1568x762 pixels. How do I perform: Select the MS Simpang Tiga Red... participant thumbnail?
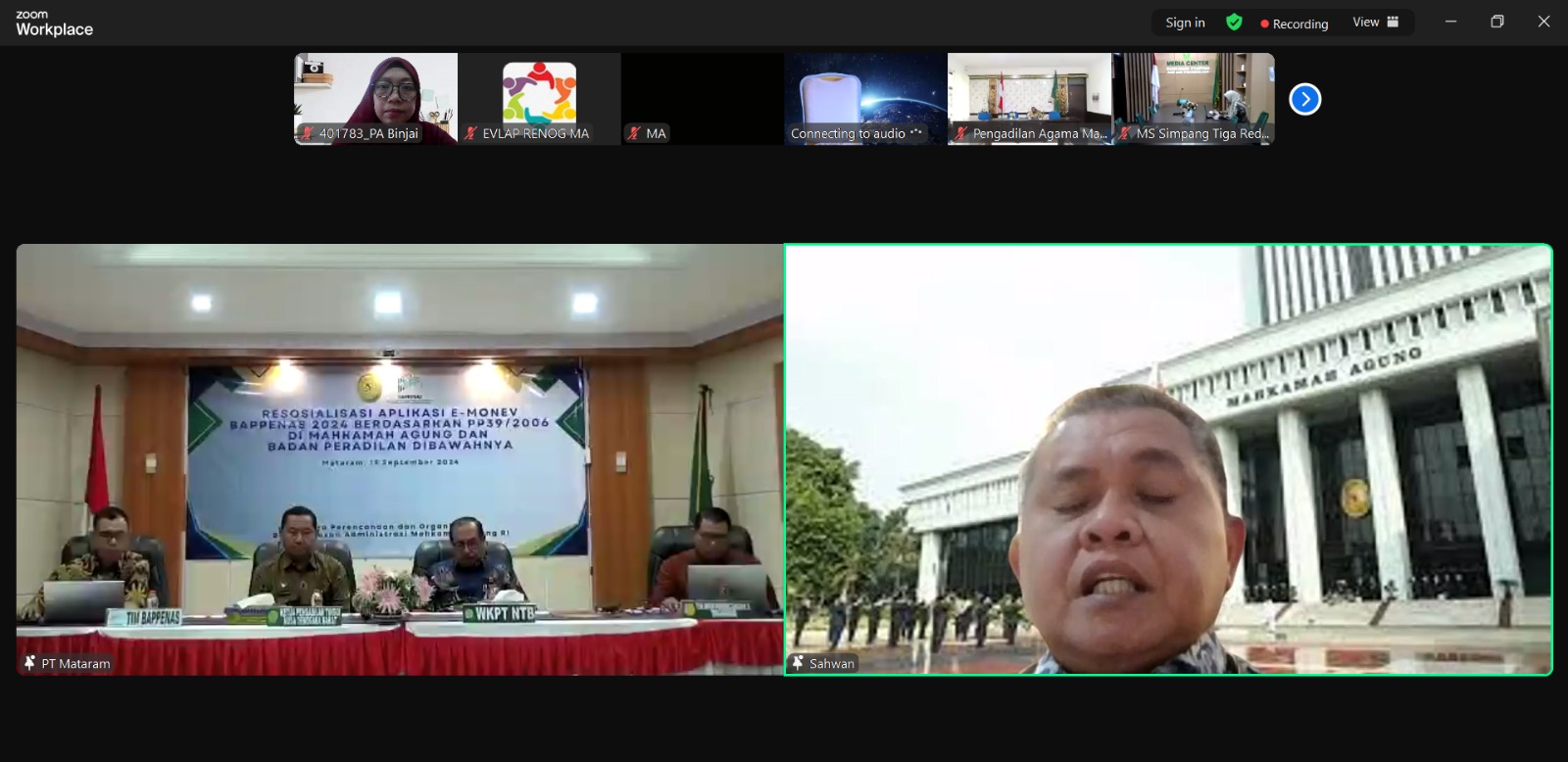(1194, 99)
